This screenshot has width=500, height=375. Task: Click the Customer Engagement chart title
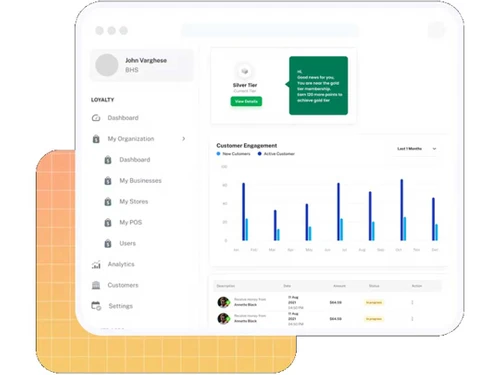[247, 146]
